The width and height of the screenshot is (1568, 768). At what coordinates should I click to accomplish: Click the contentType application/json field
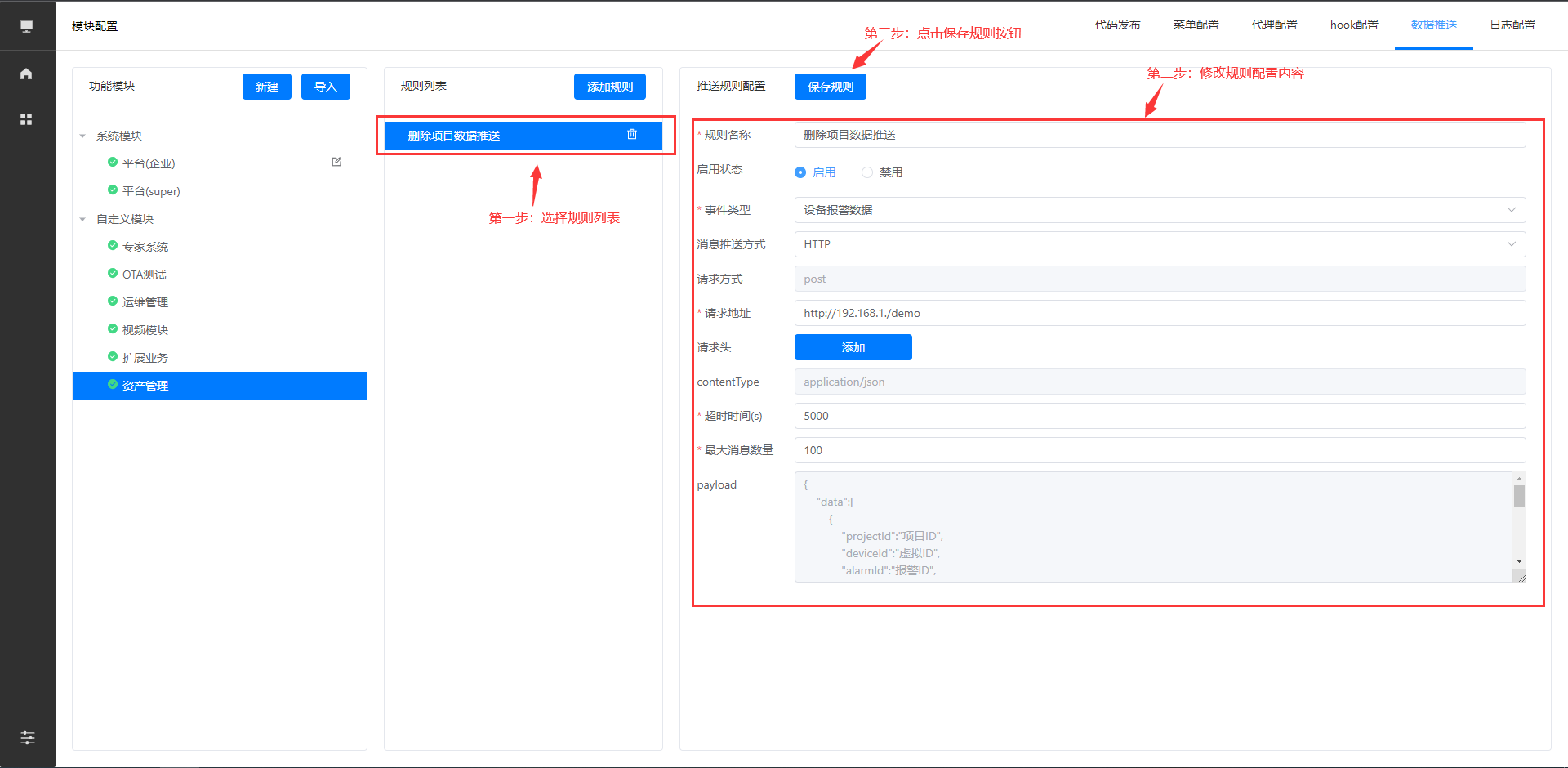[x=1160, y=382]
